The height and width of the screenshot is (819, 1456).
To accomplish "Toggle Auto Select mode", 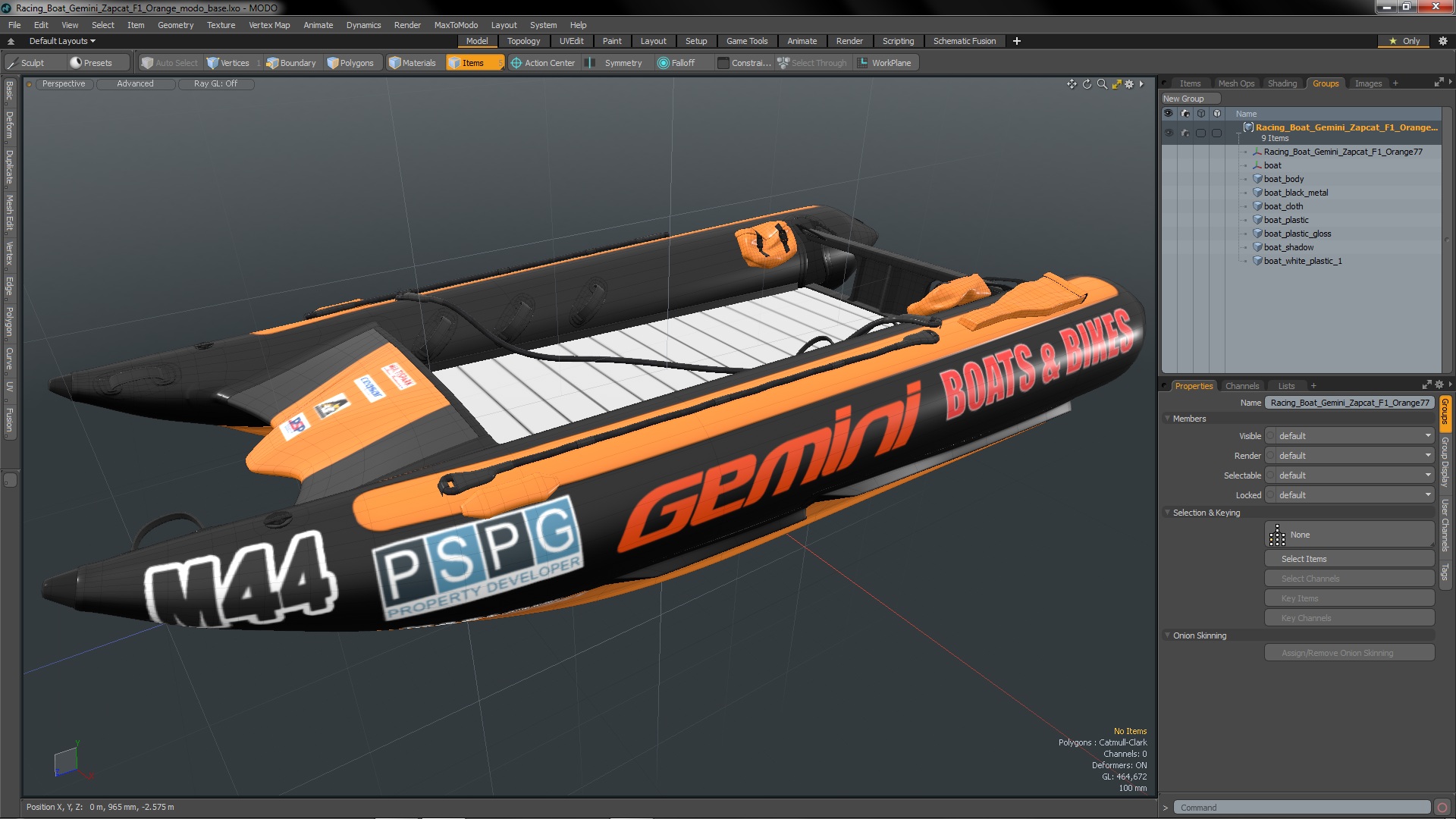I will (x=170, y=63).
